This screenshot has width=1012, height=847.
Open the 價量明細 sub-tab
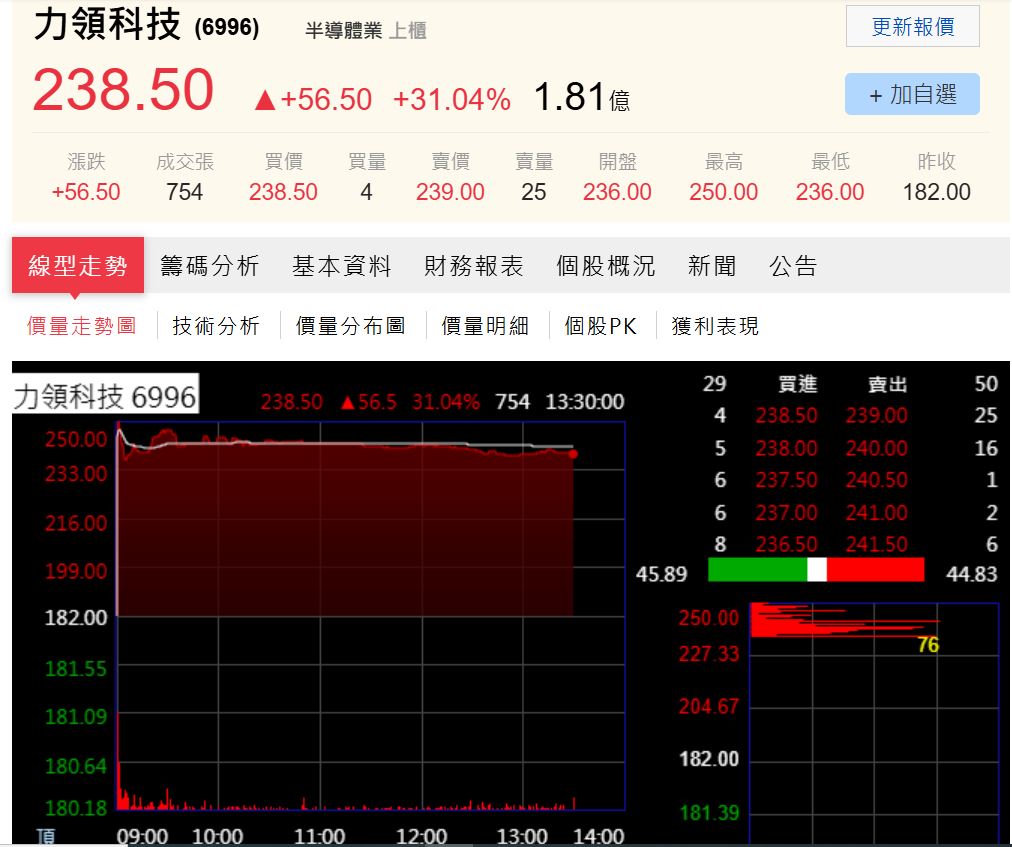485,325
